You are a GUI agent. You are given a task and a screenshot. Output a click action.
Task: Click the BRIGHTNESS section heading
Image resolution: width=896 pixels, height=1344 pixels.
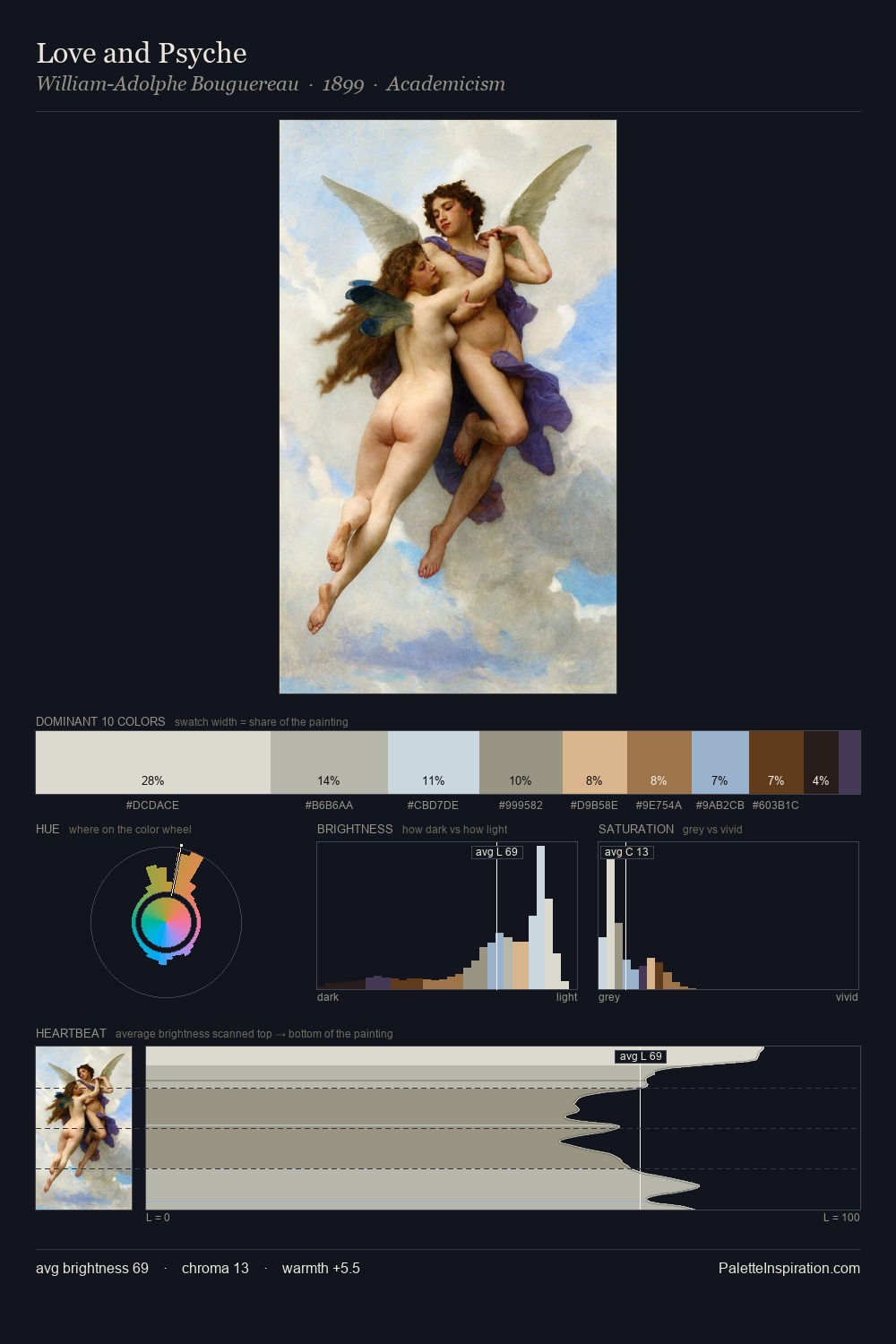pos(355,829)
